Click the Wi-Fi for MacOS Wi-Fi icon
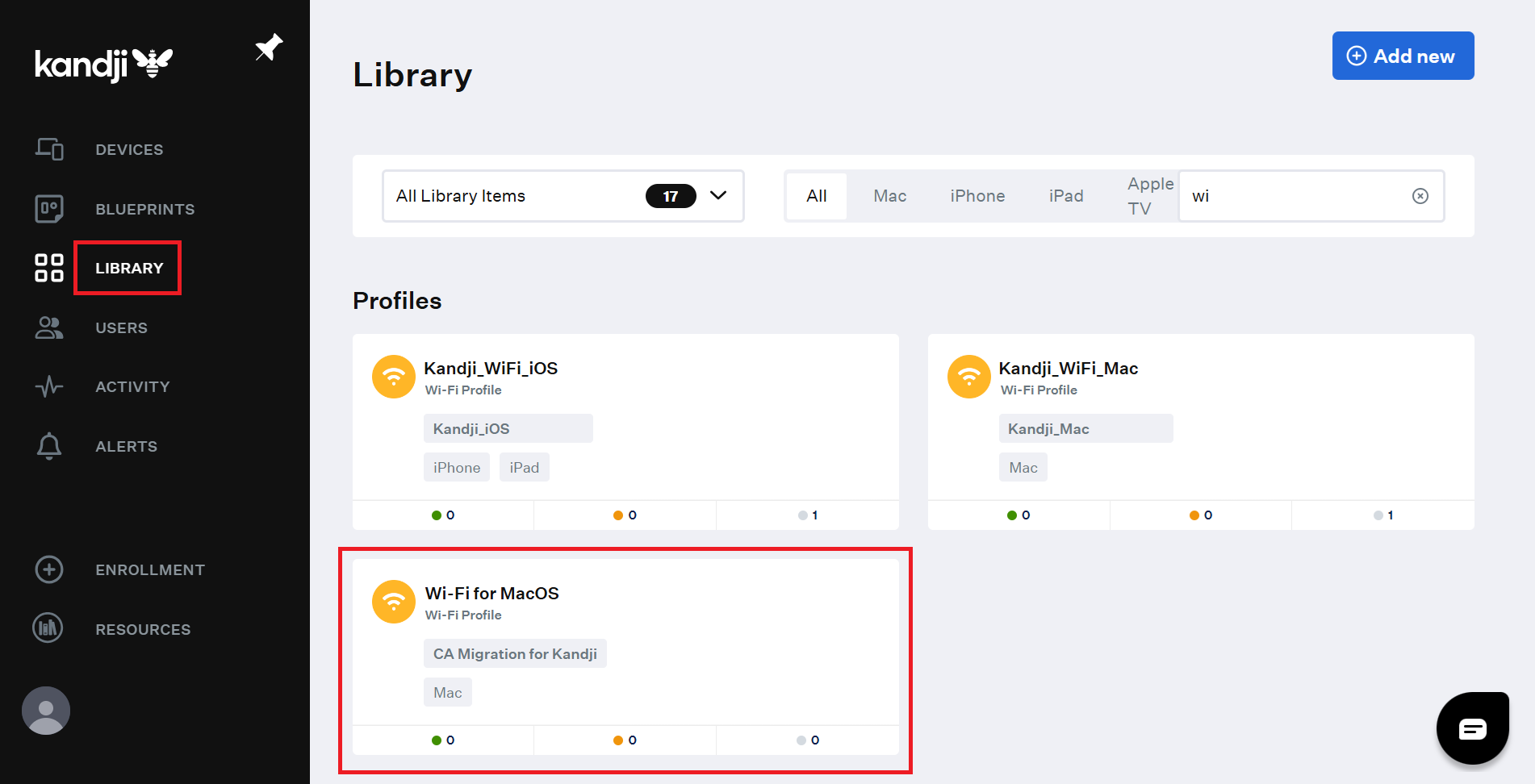 [394, 602]
